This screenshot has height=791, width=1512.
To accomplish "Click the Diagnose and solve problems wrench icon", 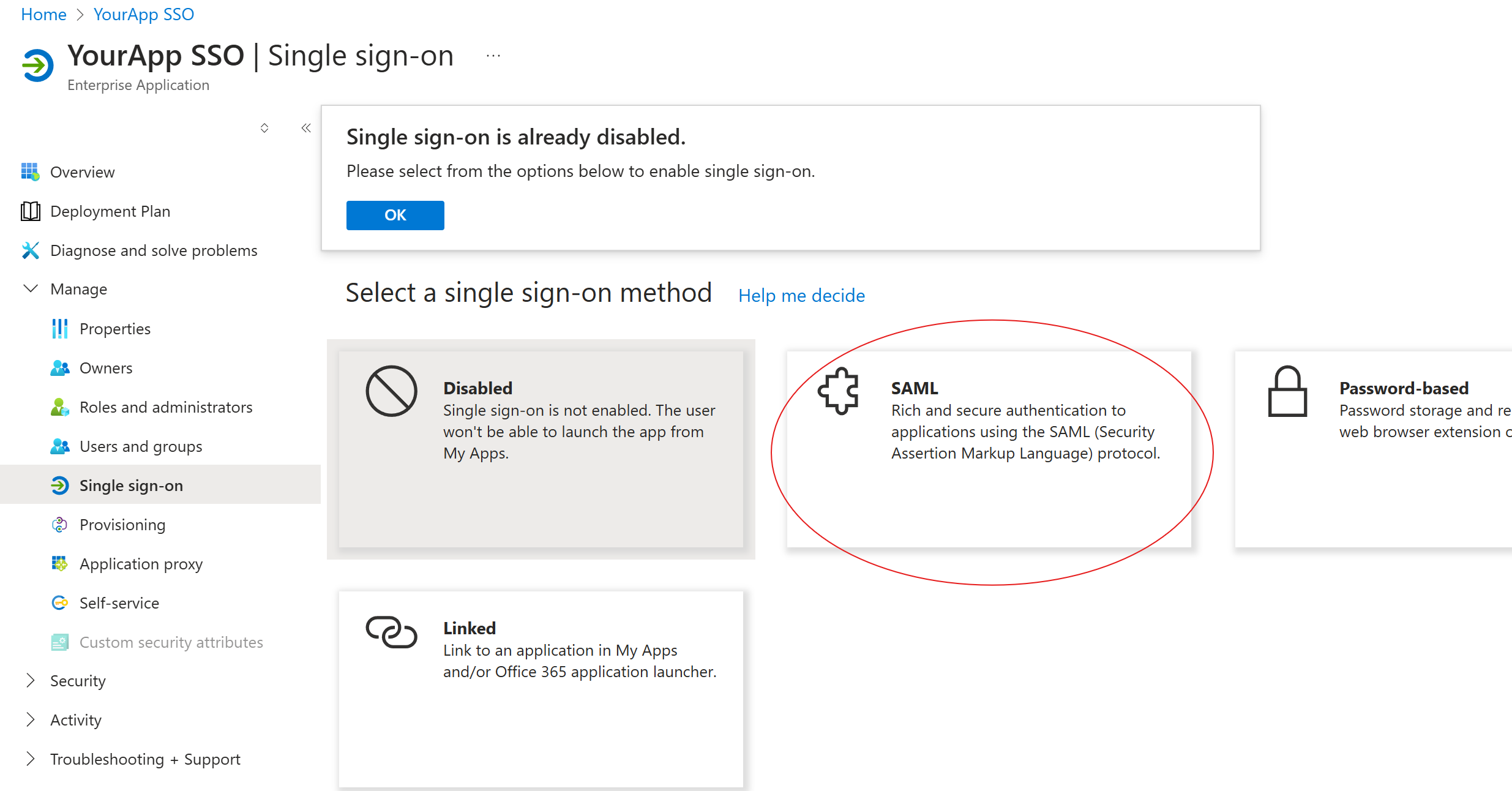I will pos(30,250).
